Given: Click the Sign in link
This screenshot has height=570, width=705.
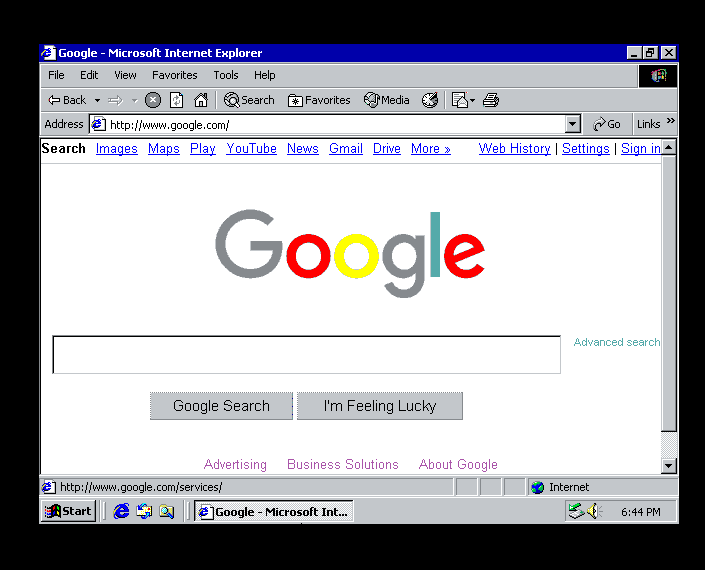Looking at the screenshot, I should click(641, 148).
